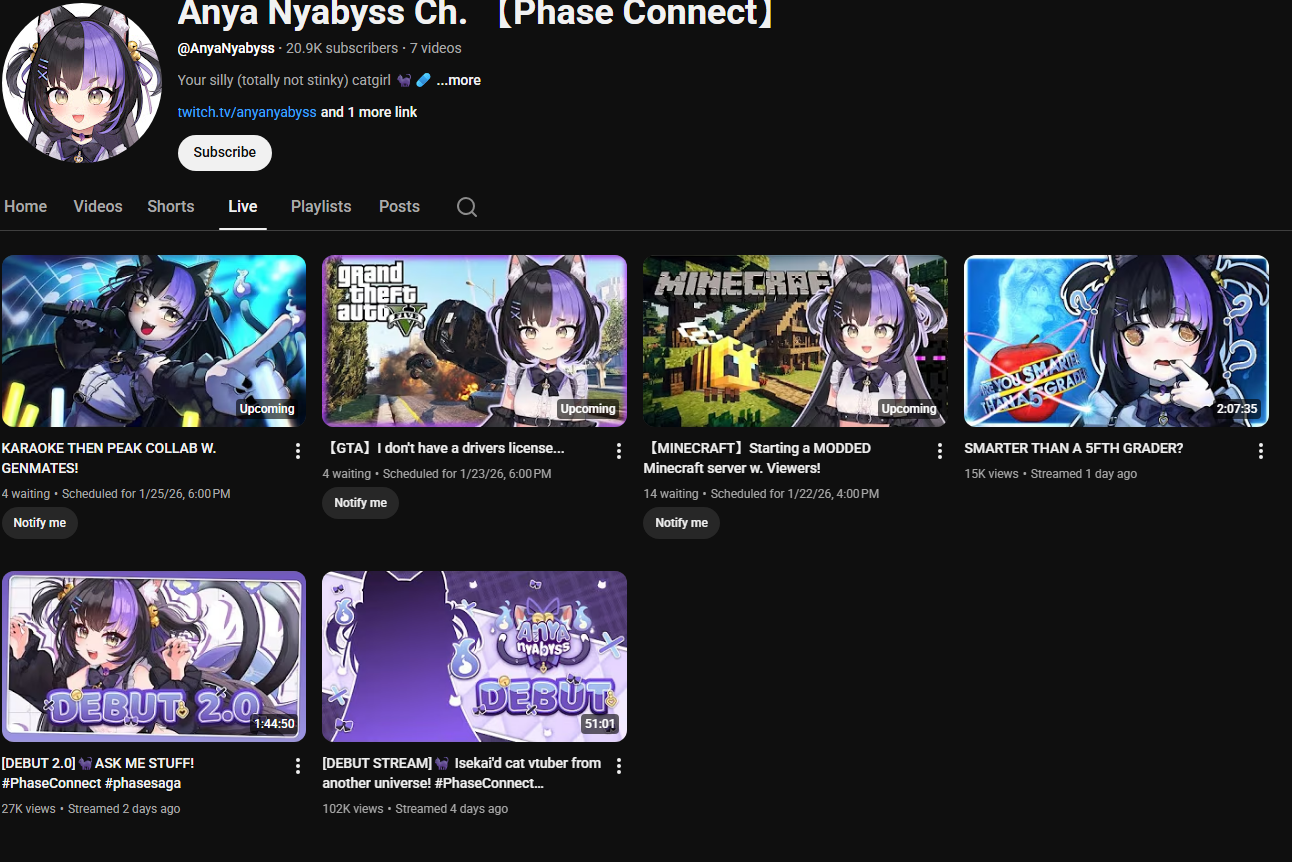
Task: Click 'Scheduled for 1/23/26, 6:00 PM' text
Action: (467, 474)
